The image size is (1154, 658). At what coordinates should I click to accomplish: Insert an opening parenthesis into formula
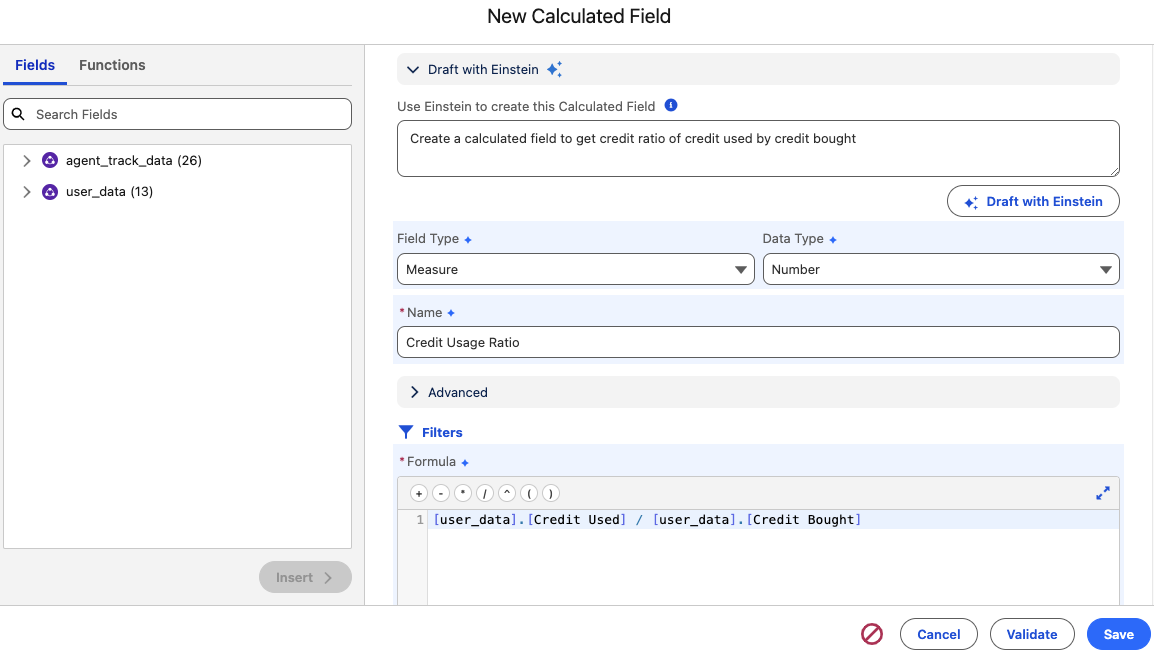529,493
